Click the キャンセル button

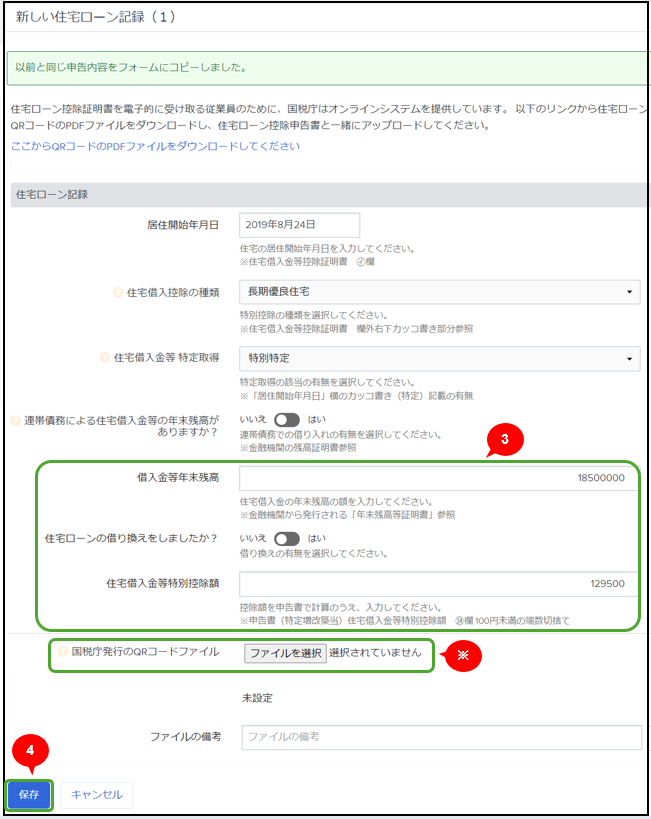point(97,794)
